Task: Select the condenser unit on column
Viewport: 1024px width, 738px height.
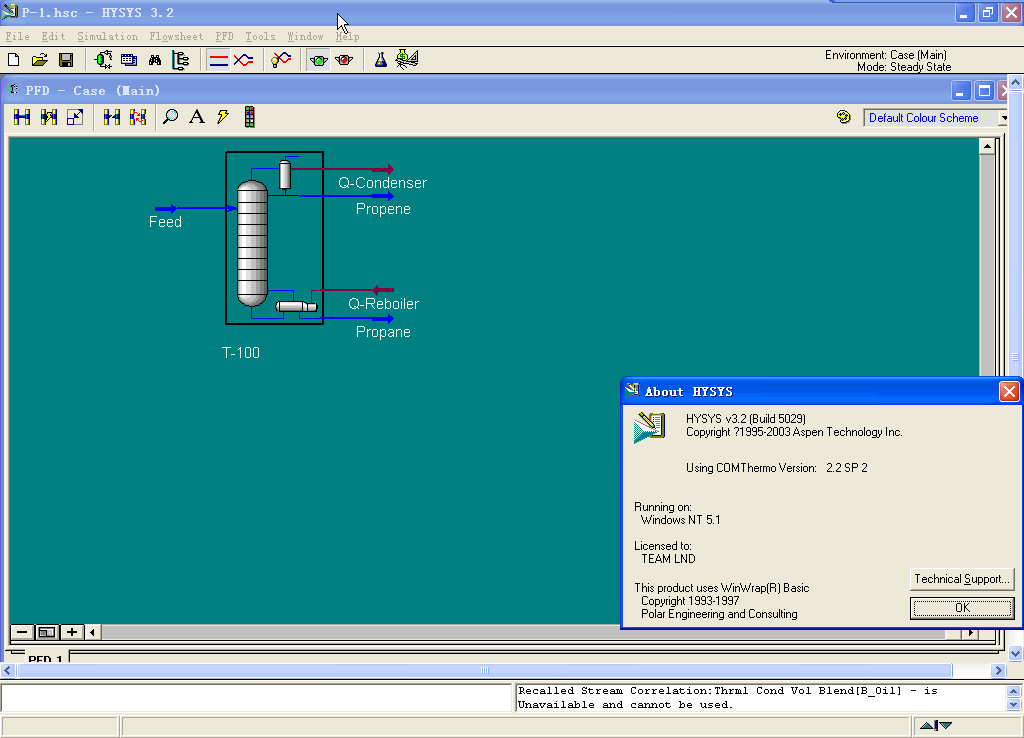Action: [x=285, y=175]
